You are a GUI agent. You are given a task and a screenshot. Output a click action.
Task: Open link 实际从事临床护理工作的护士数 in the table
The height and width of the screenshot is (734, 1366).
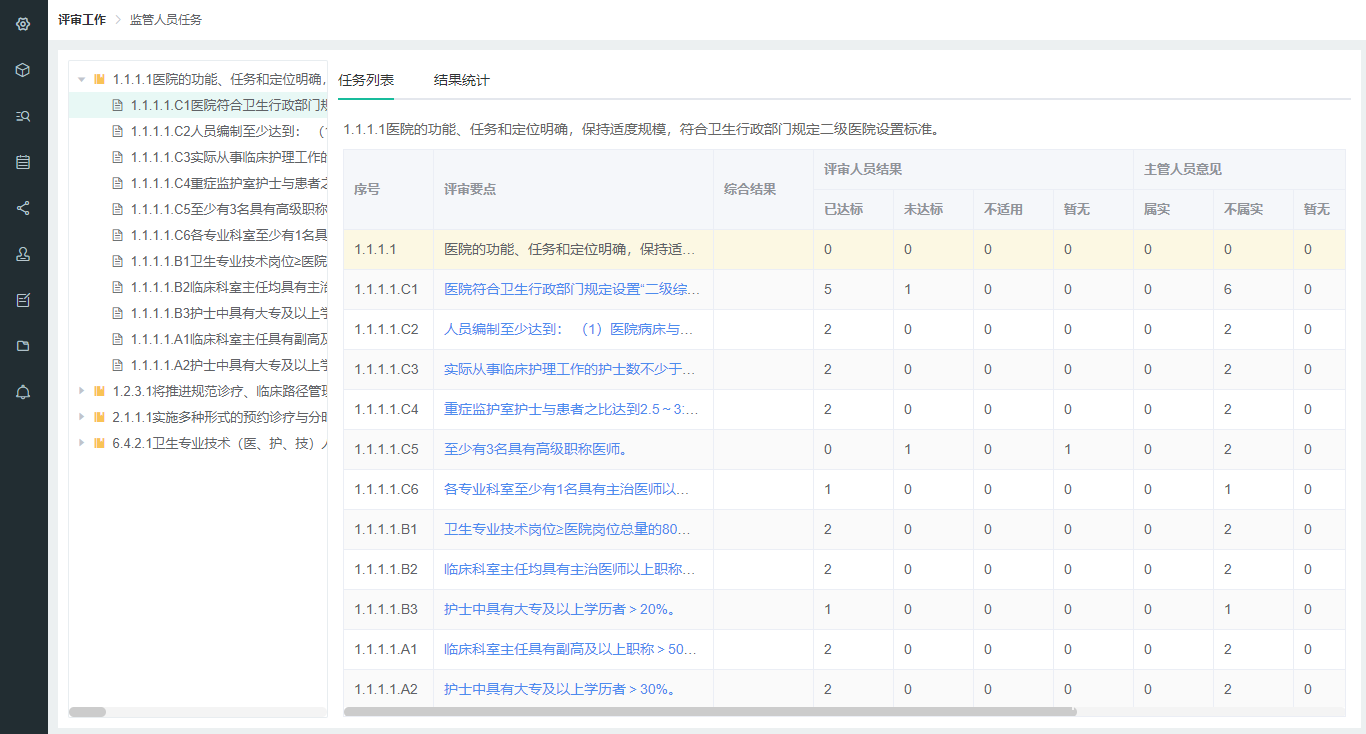570,369
